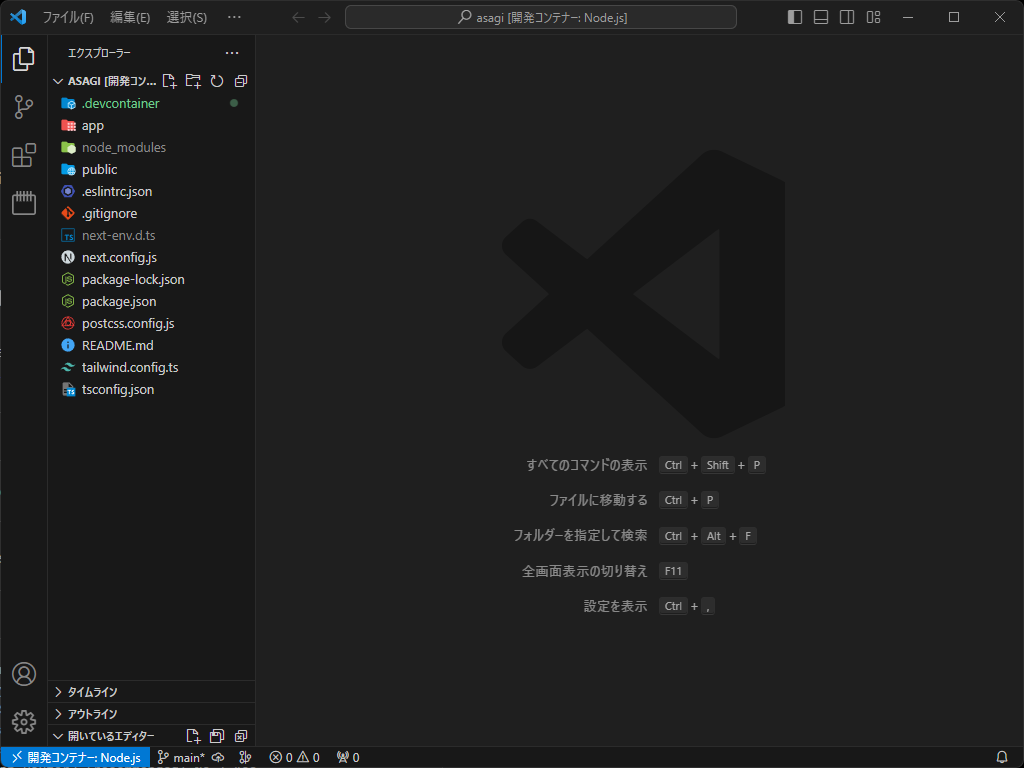Open the 選択(S) menu

[187, 18]
